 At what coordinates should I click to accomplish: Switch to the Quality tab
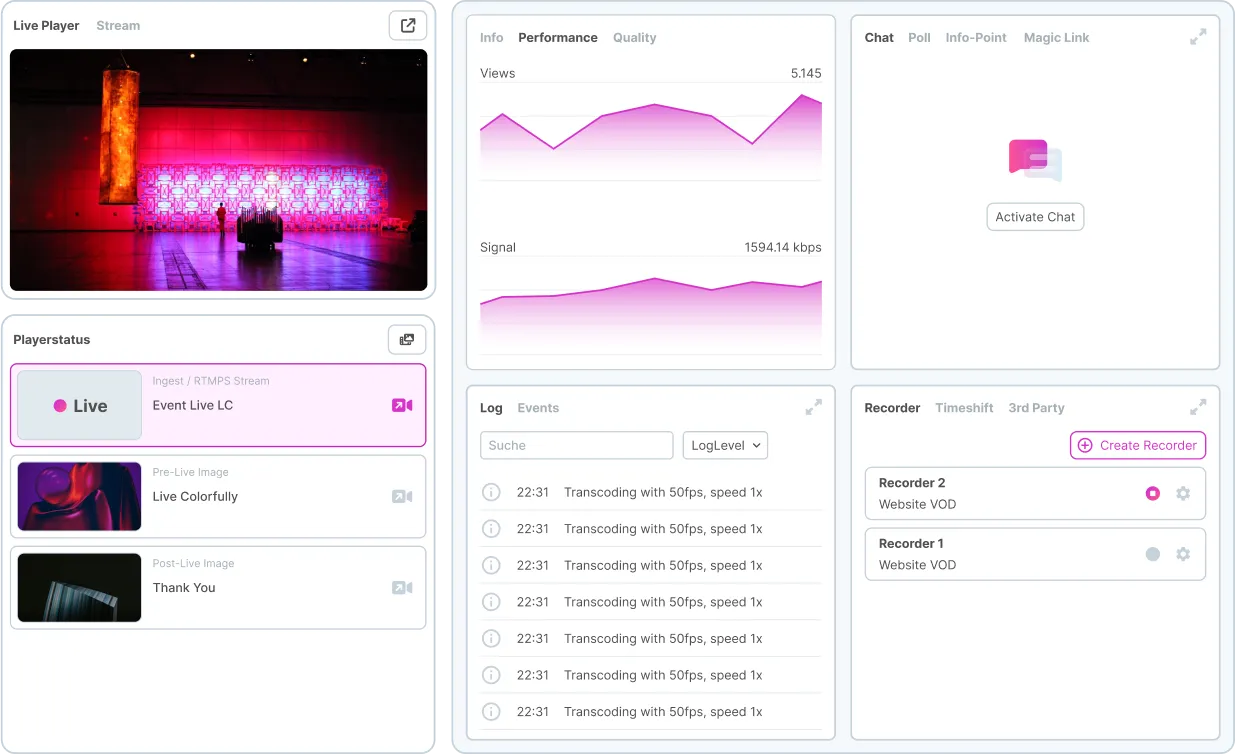coord(635,38)
